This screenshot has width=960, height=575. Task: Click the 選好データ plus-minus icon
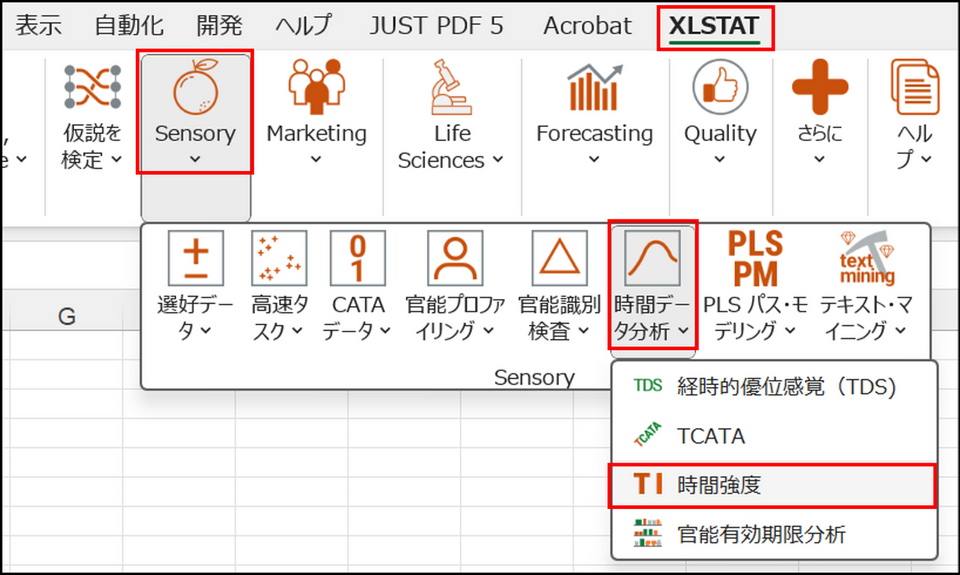(195, 258)
